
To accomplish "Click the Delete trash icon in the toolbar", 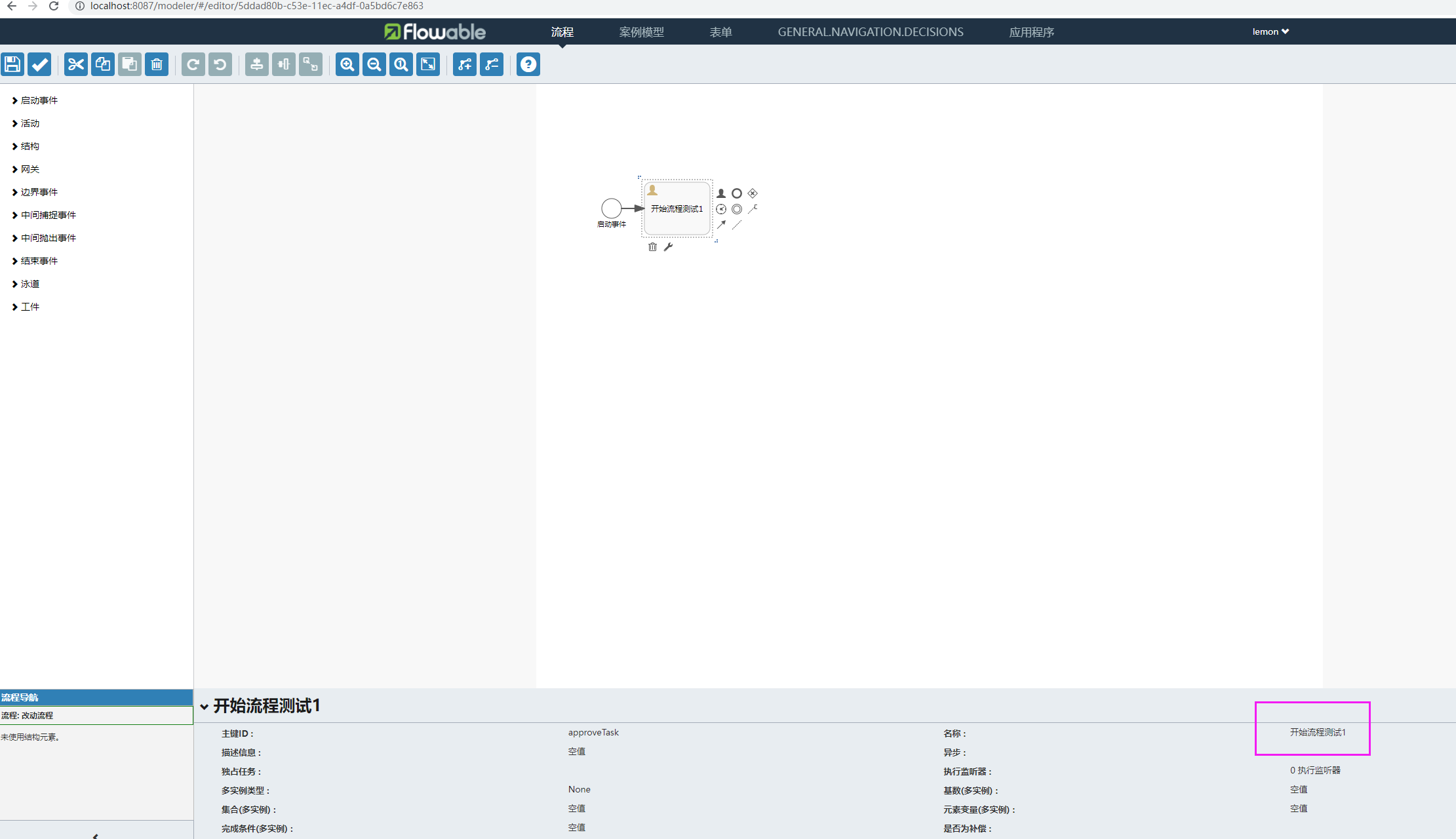I will tap(157, 64).
